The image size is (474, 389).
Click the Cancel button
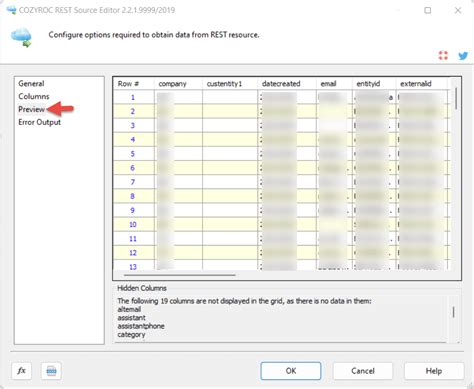(363, 371)
